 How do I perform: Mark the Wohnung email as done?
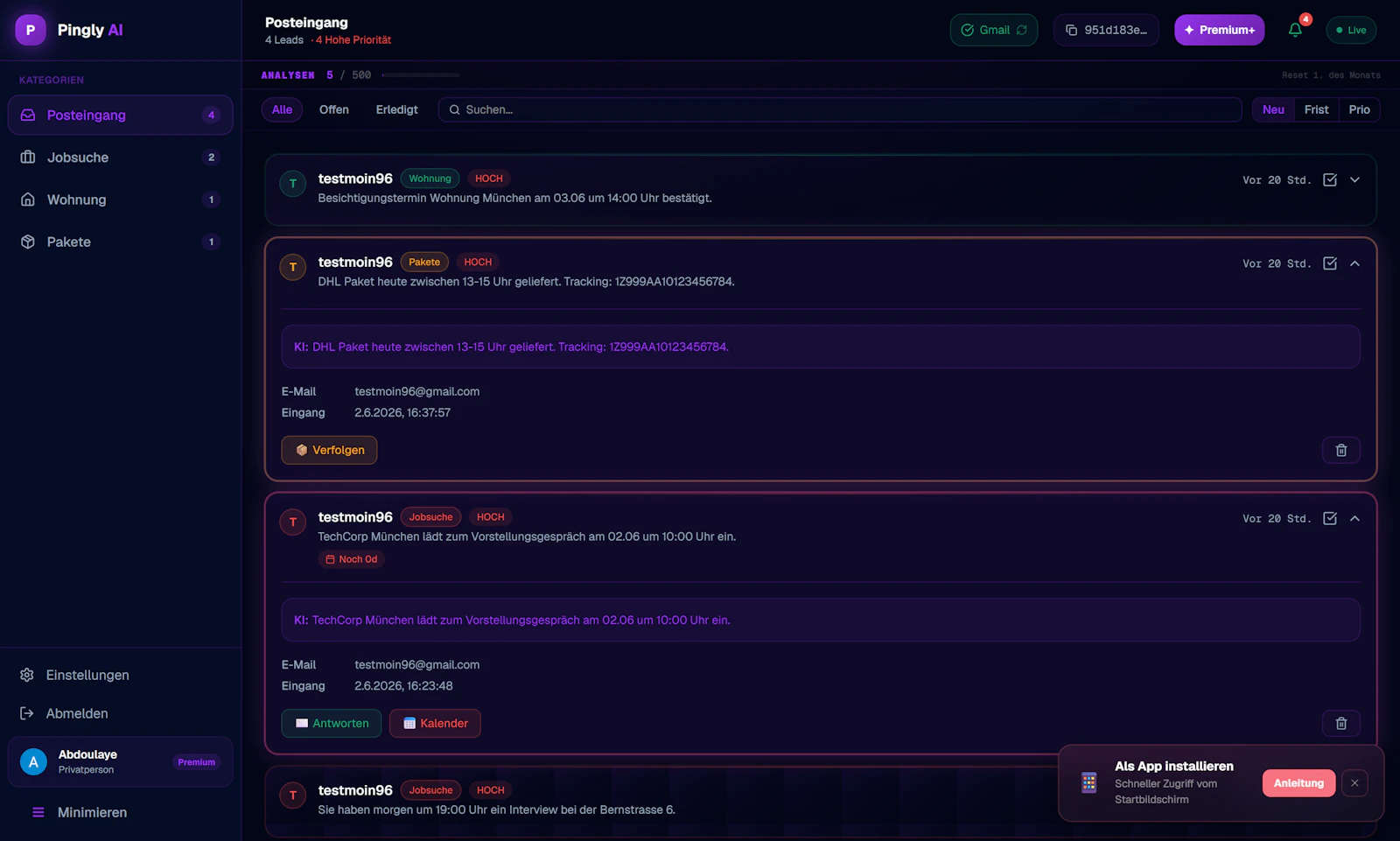(1330, 179)
